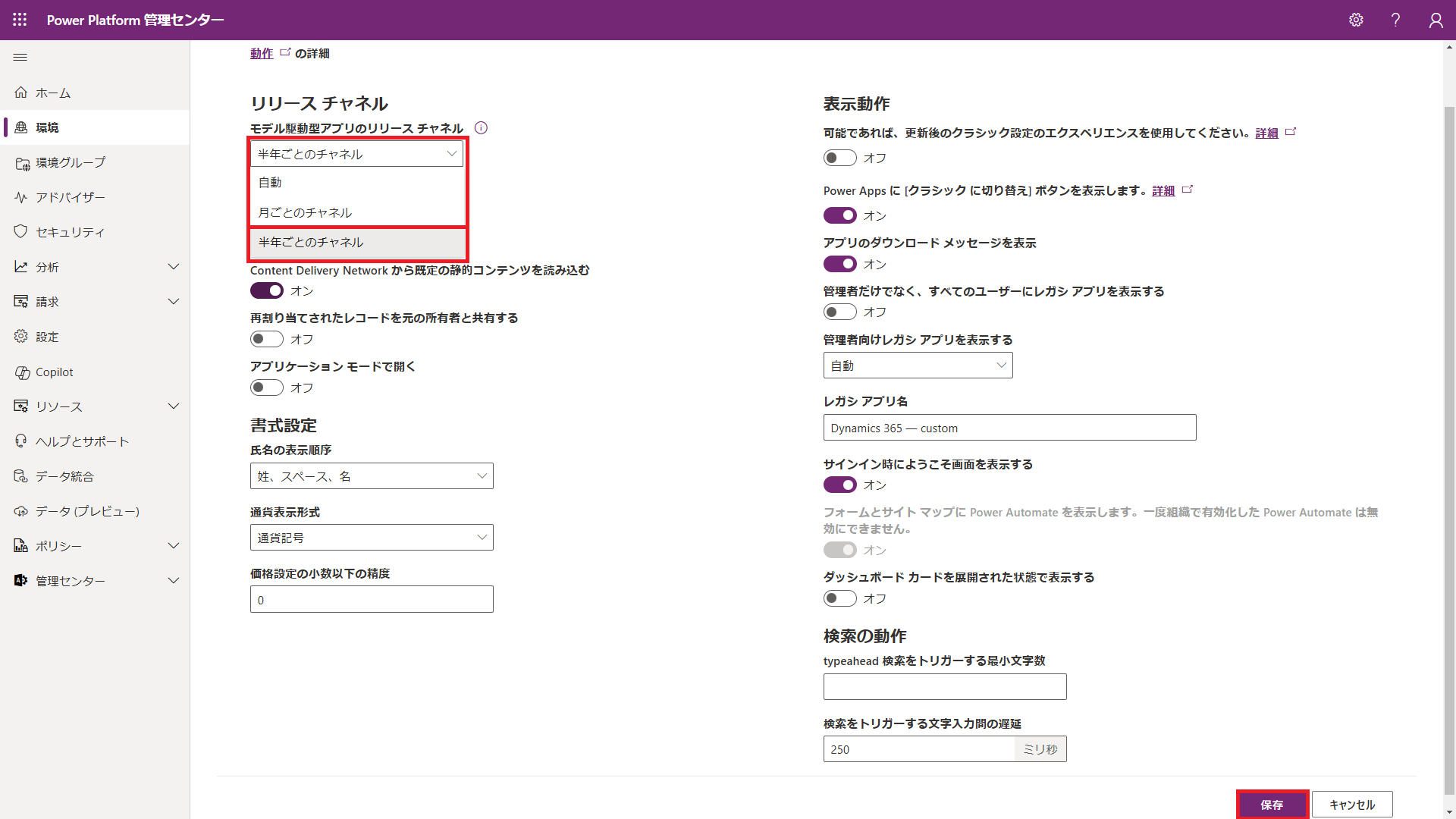This screenshot has height=819, width=1456.
Task: Click the ヘルプとサポート headset icon
Action: point(20,441)
